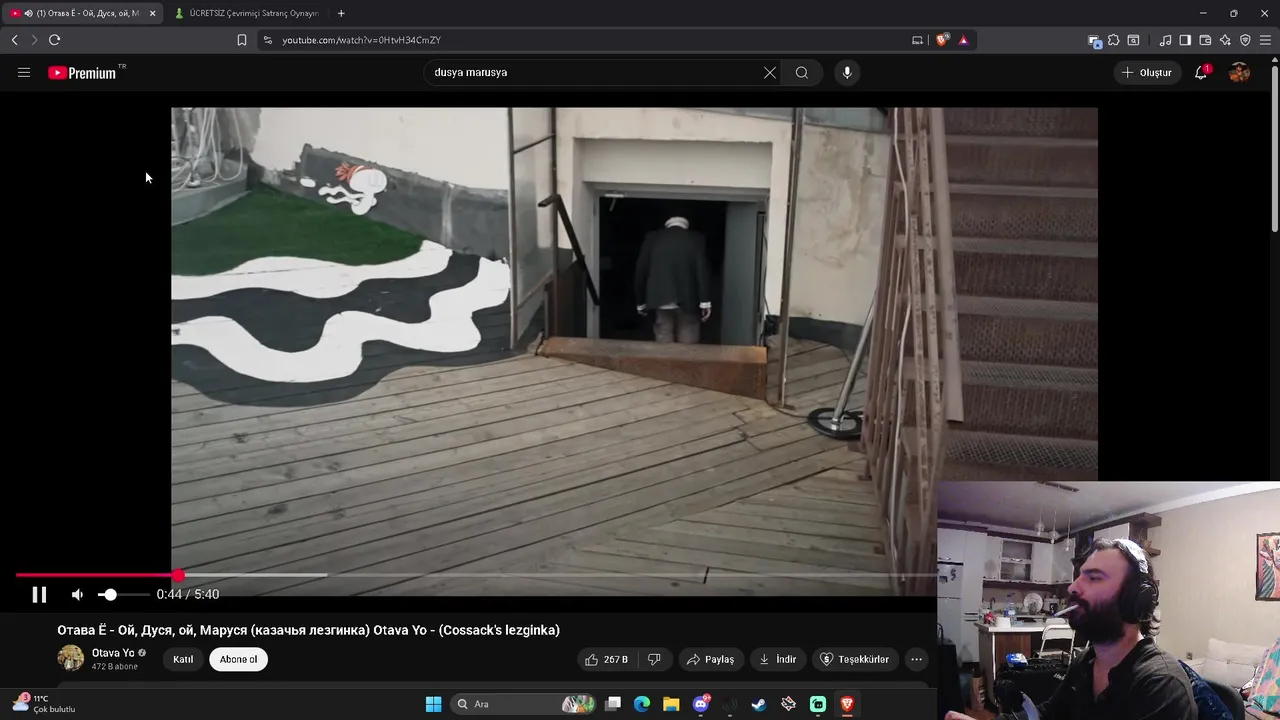The height and width of the screenshot is (720, 1280).
Task: Go back with the browser back arrow
Action: click(x=15, y=40)
